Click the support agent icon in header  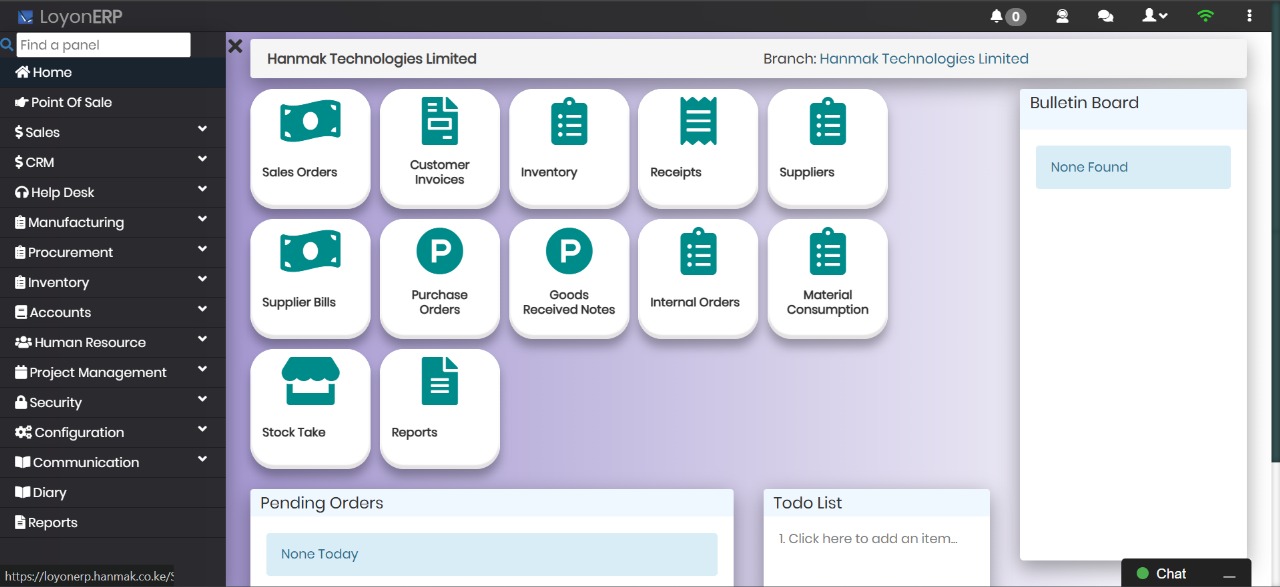1062,16
